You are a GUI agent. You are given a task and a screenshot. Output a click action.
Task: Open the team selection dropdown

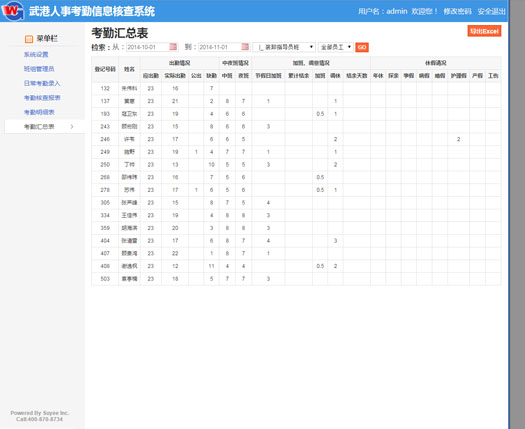click(284, 47)
